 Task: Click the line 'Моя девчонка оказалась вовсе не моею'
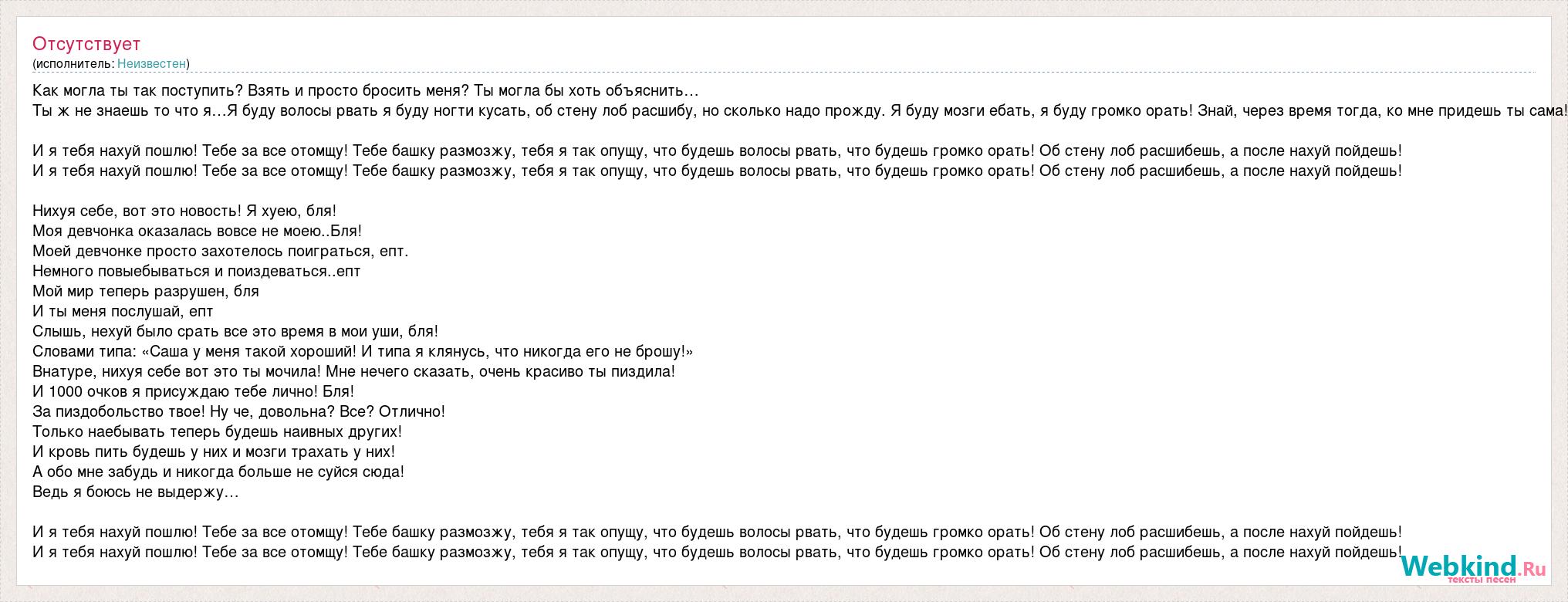197,232
